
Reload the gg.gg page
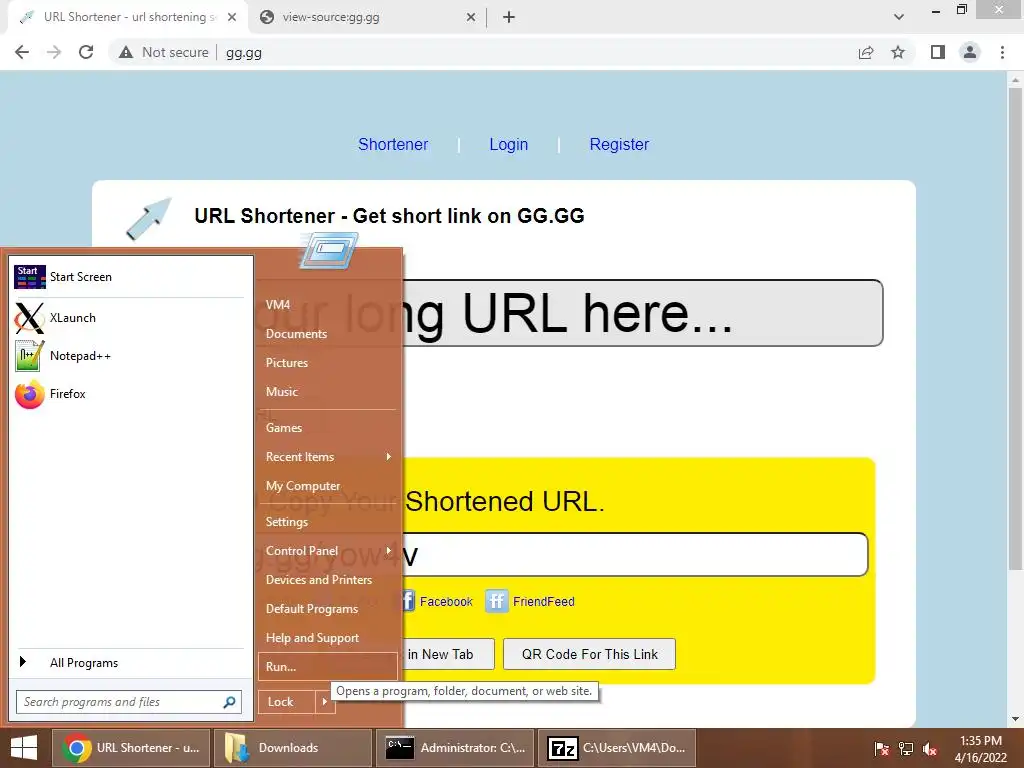tap(86, 52)
